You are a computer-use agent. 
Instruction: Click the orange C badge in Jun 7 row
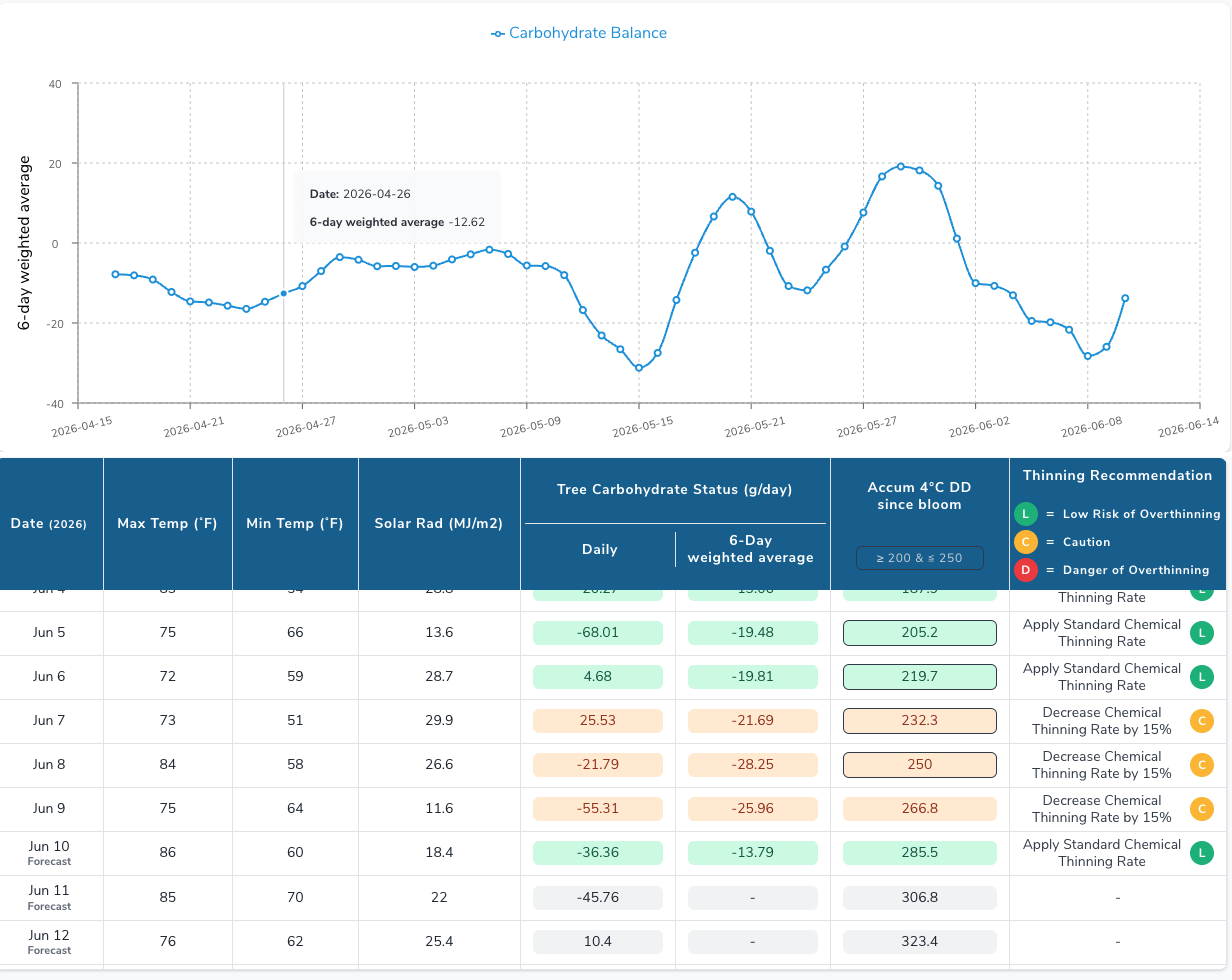1201,721
